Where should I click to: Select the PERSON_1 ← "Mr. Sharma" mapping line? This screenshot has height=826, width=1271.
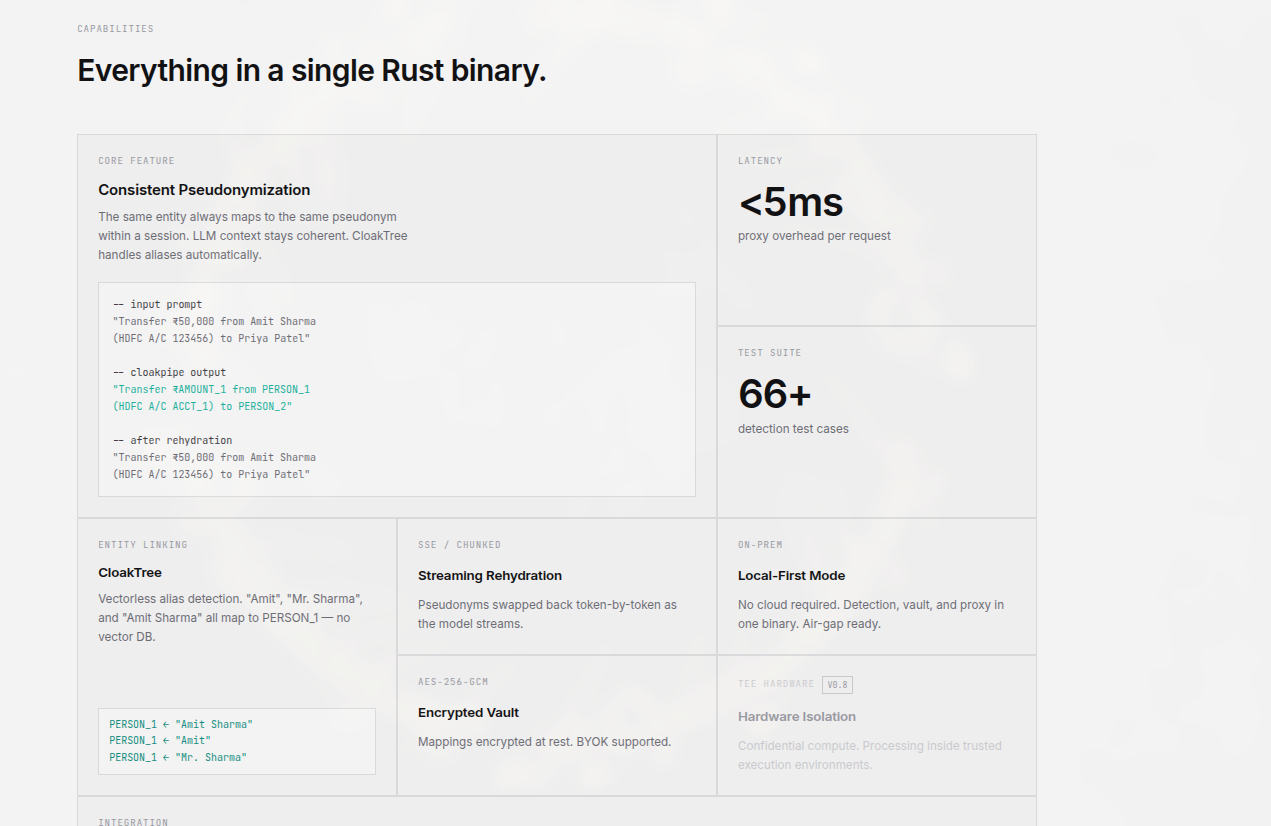point(178,758)
